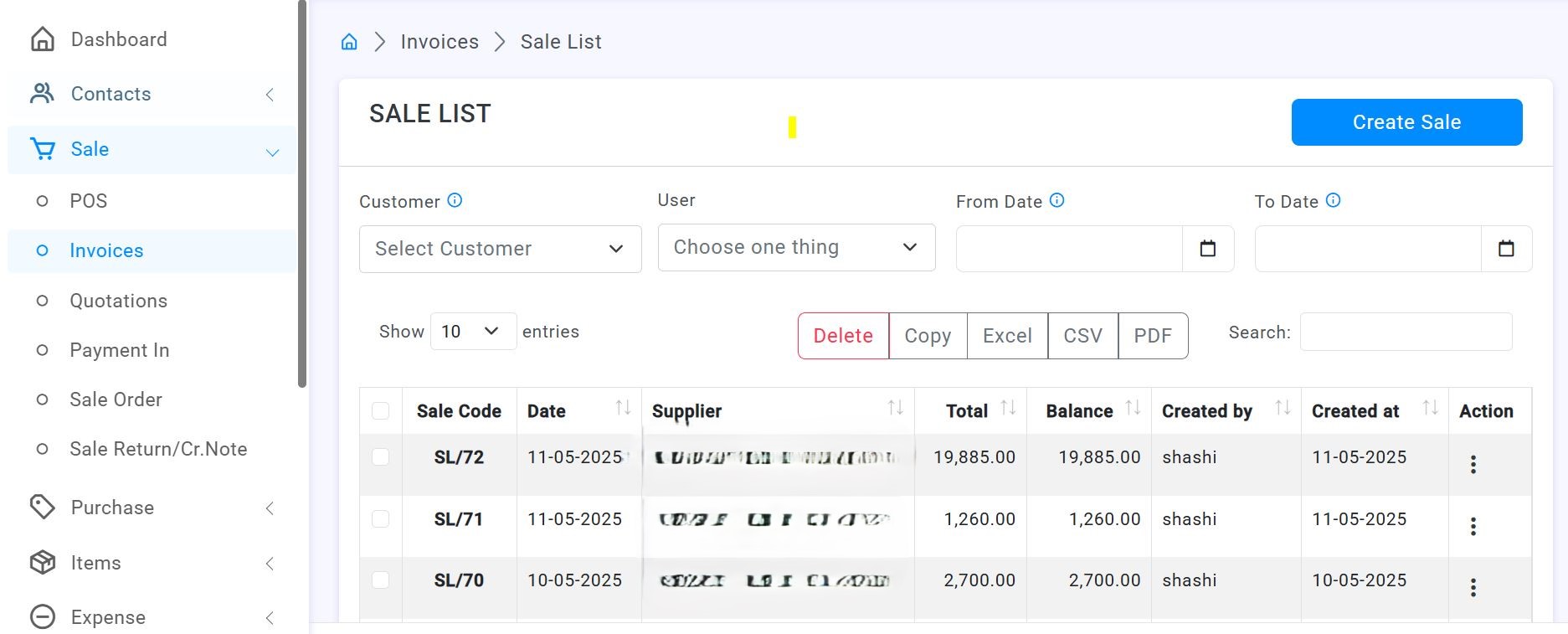The width and height of the screenshot is (1568, 634).
Task: Click the Create Sale button
Action: (1406, 122)
